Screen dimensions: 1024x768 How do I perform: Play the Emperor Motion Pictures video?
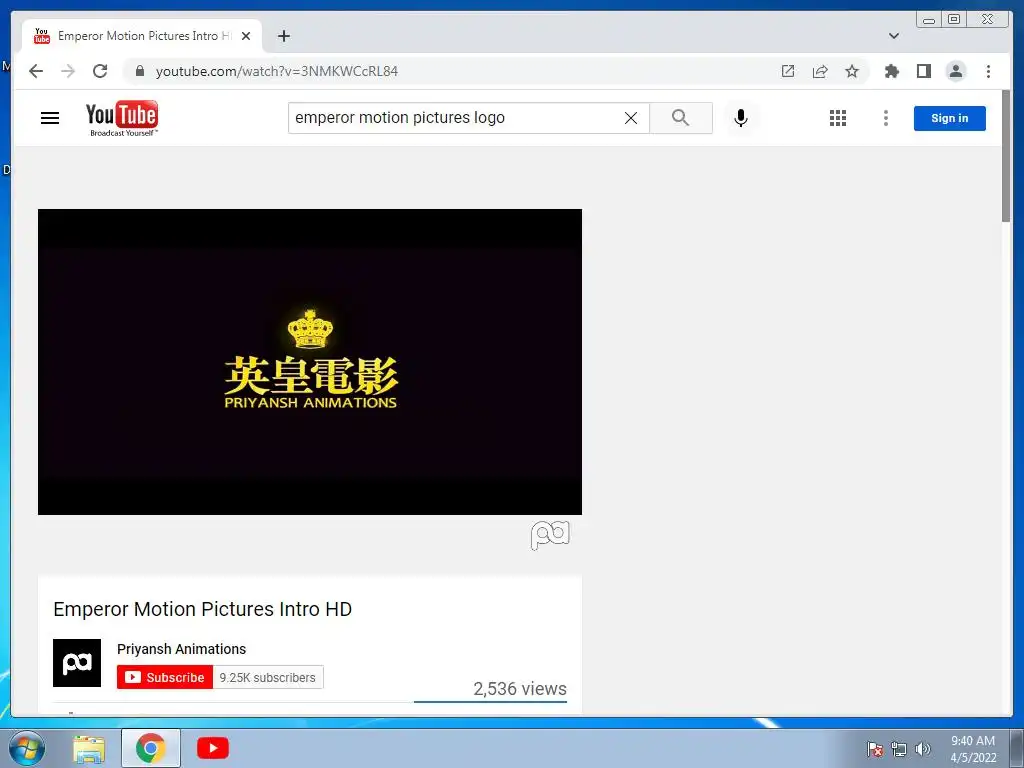point(310,362)
